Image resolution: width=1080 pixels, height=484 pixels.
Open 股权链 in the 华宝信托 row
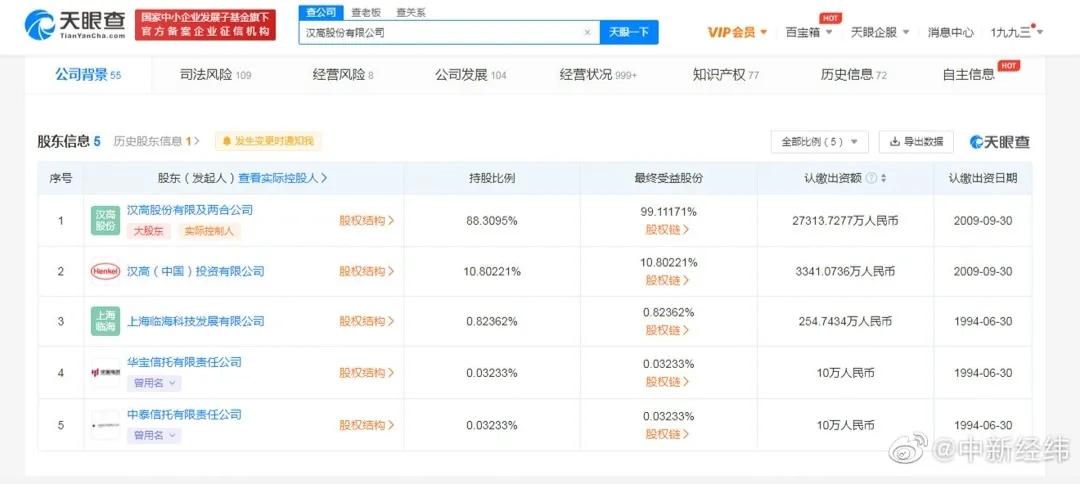667,381
